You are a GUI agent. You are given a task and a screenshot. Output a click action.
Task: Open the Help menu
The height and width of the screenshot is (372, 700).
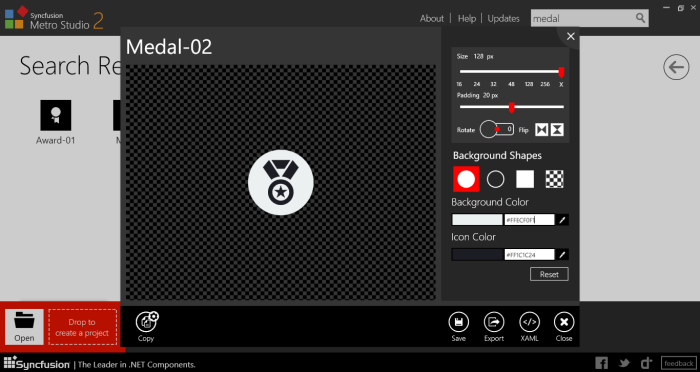(467, 19)
